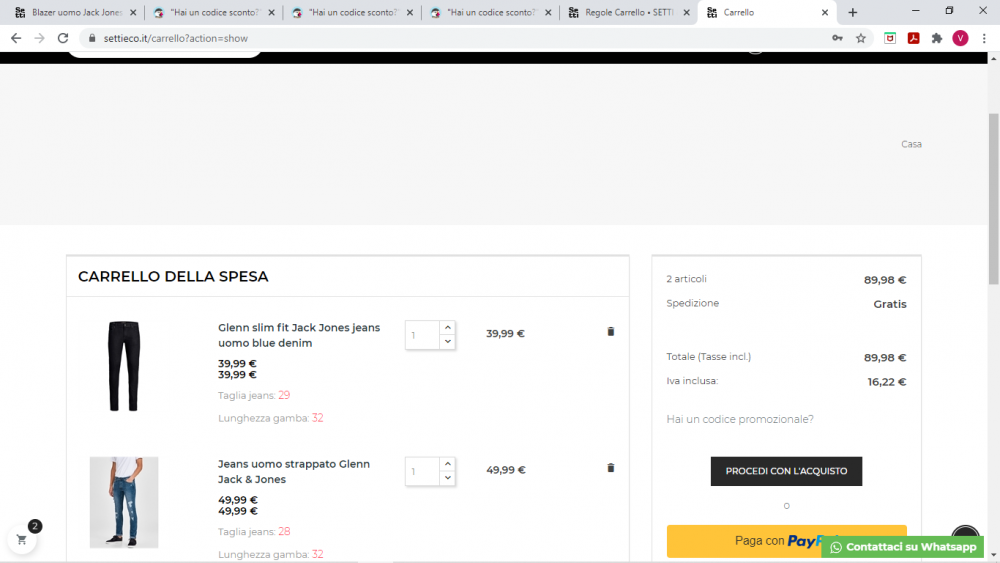Open Chrome profile avatar V

pos(960,38)
